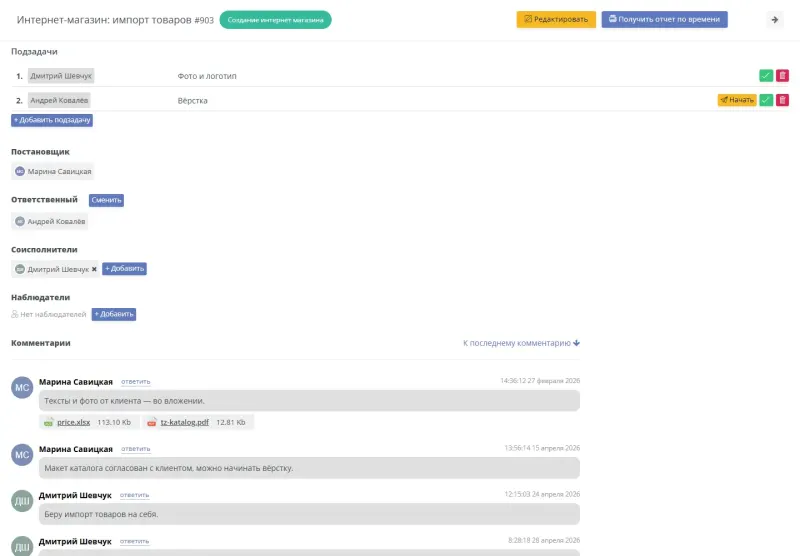Delete the 'Фото и логотип' subtask
Viewport: 800px width, 556px height.
[x=782, y=75]
